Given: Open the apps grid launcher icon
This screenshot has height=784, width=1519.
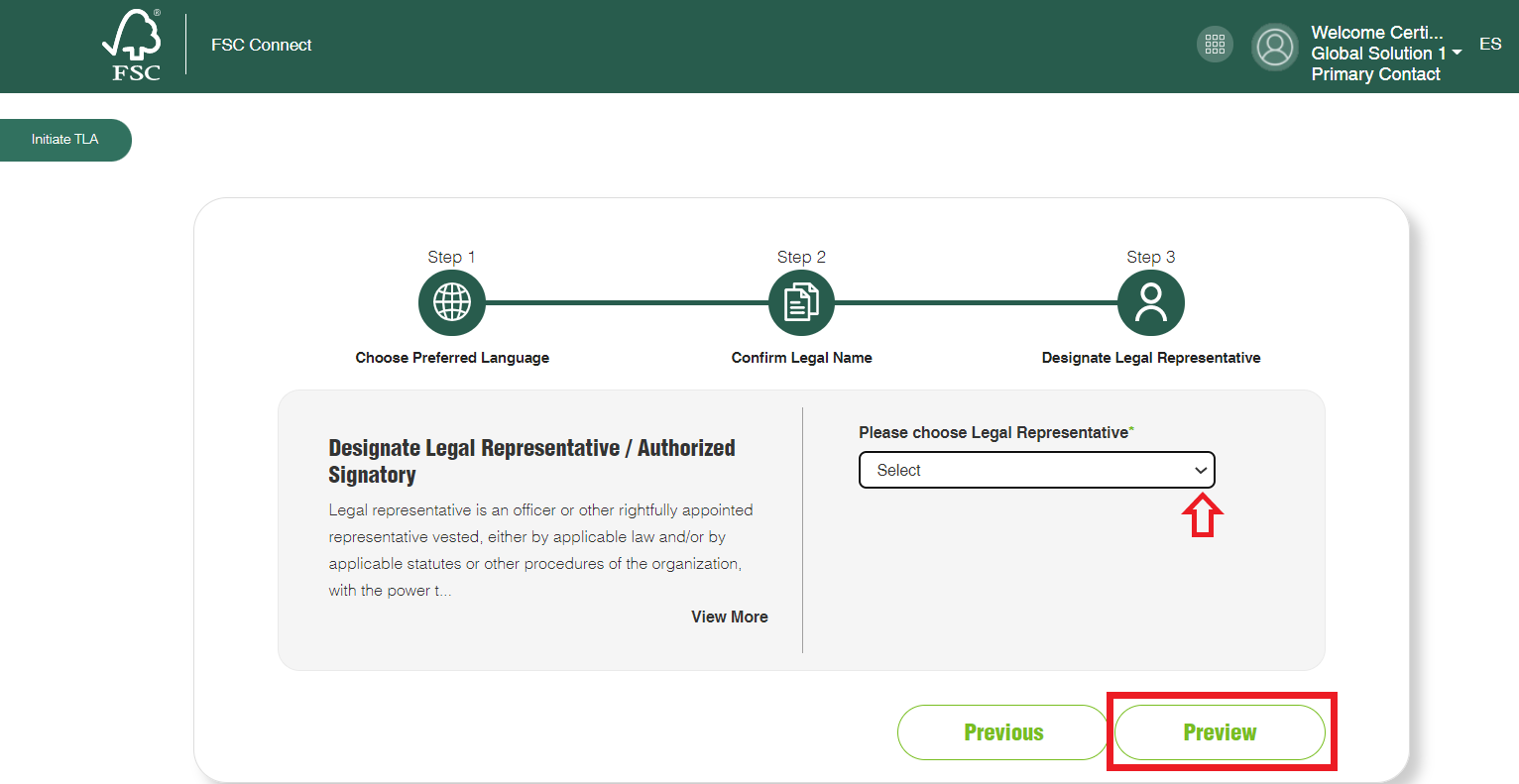Looking at the screenshot, I should pos(1215,45).
